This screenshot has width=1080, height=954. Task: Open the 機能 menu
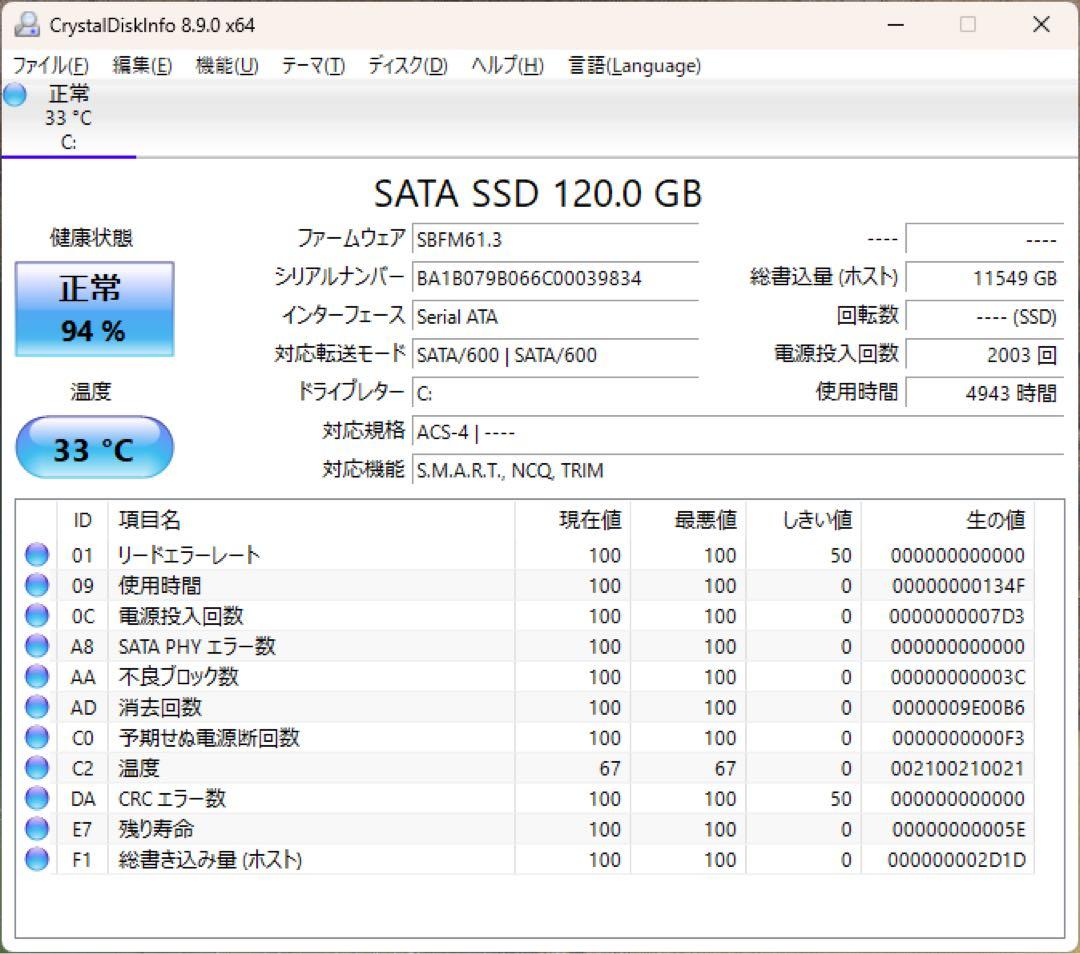[227, 66]
